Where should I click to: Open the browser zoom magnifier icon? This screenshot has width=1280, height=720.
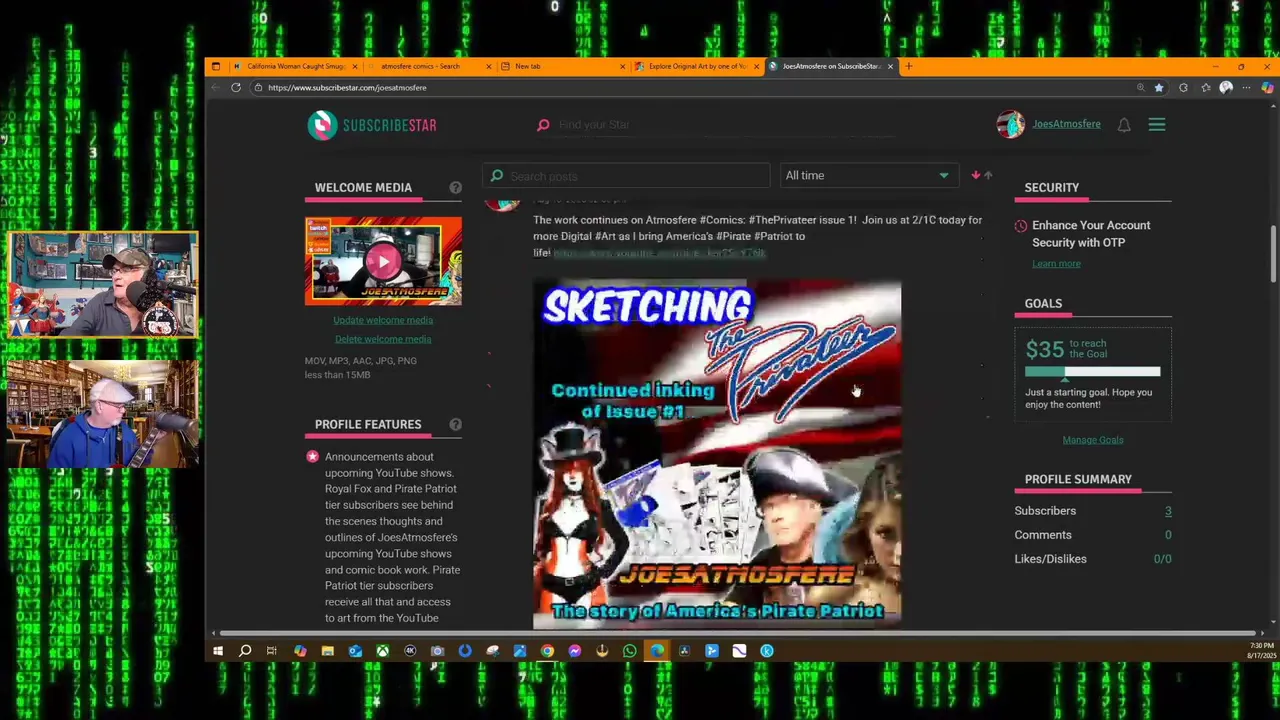pos(1140,88)
